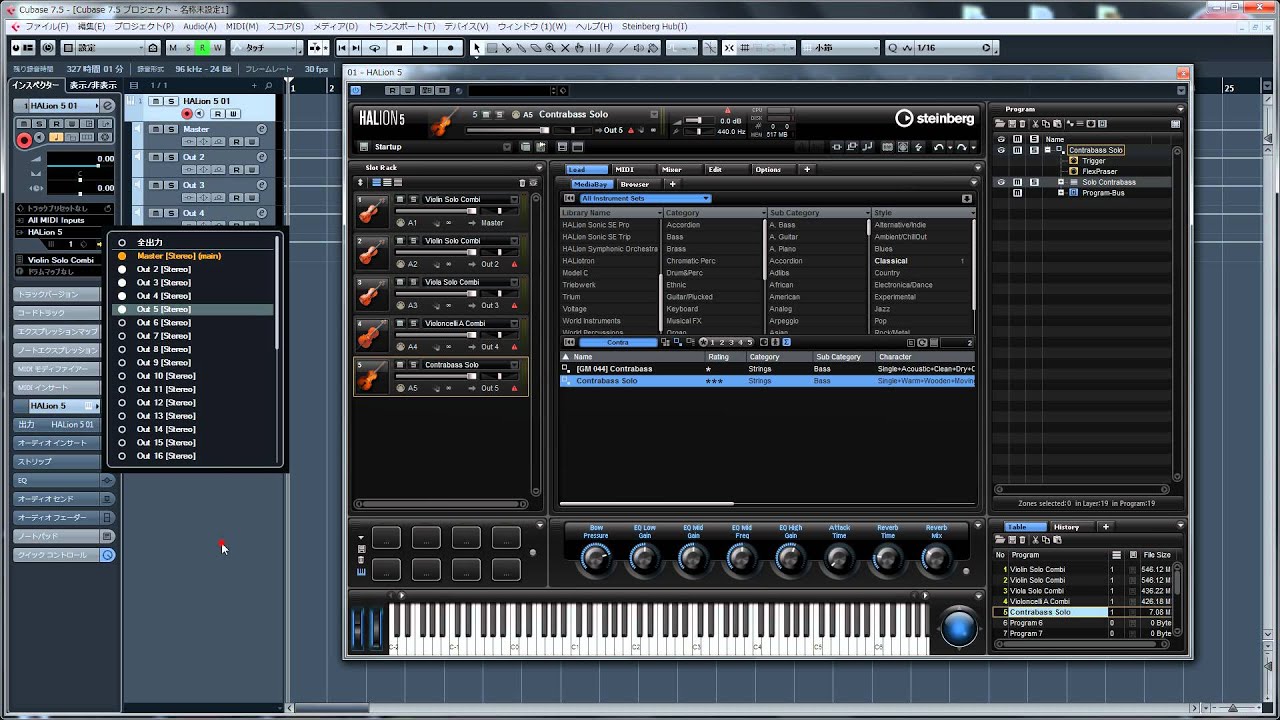The image size is (1280, 720).
Task: Click the trash icon in program table toolbar
Action: coord(1022,540)
